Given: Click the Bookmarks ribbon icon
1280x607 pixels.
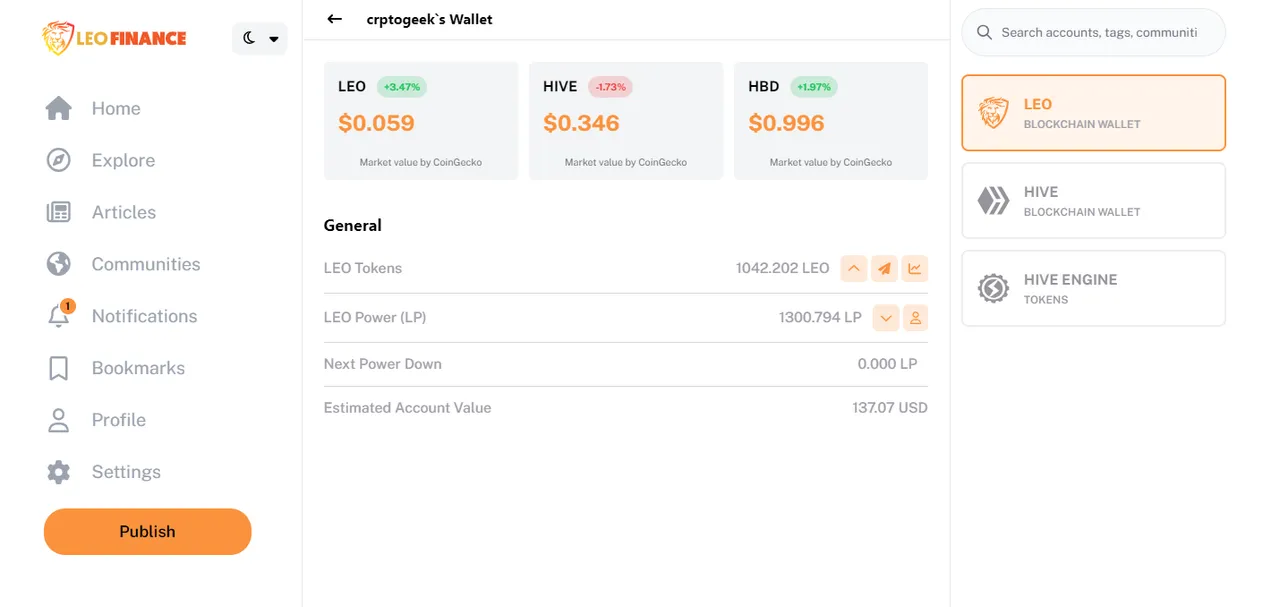Looking at the screenshot, I should coord(59,368).
